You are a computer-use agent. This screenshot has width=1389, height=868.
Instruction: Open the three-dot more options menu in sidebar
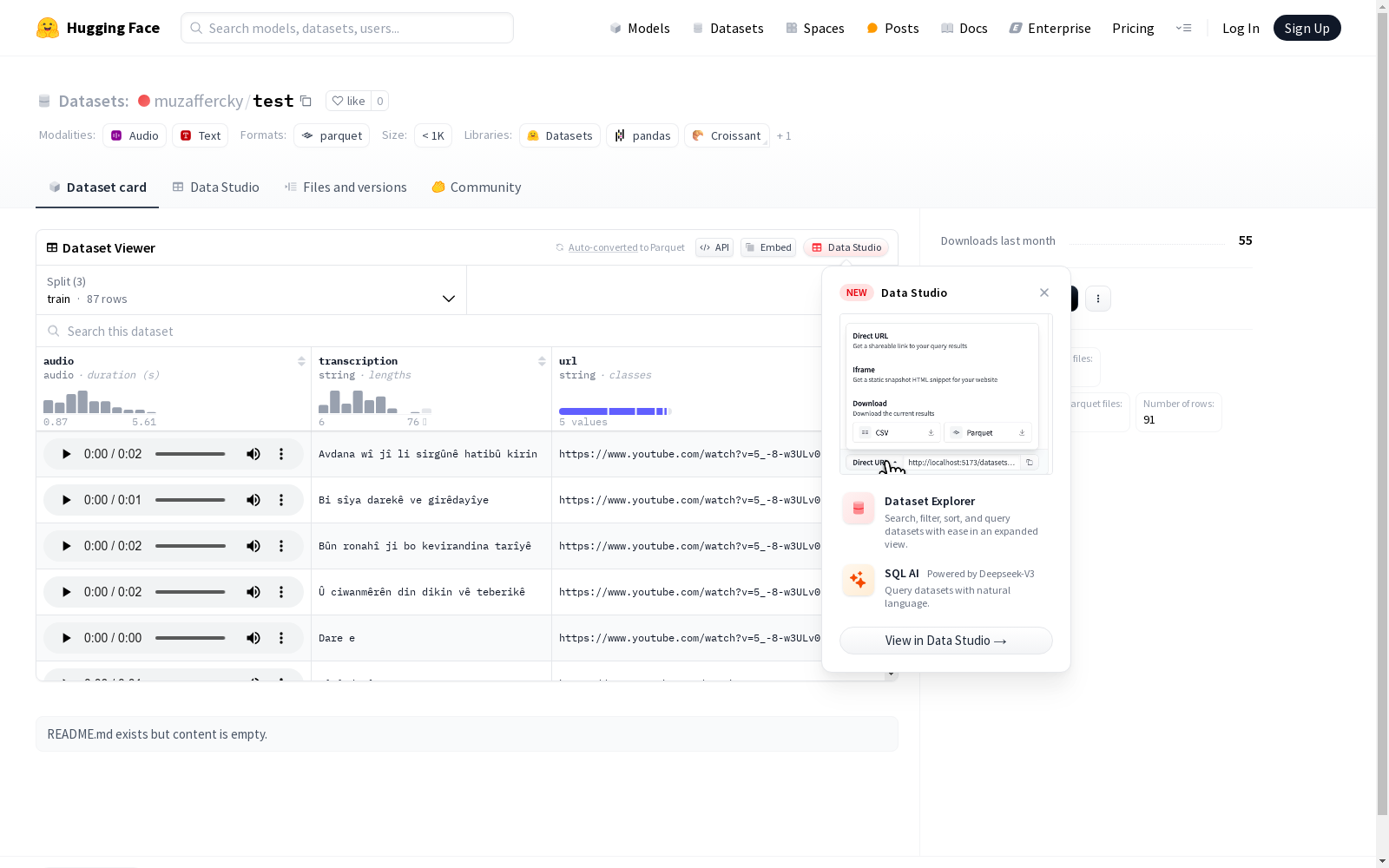coord(1098,299)
